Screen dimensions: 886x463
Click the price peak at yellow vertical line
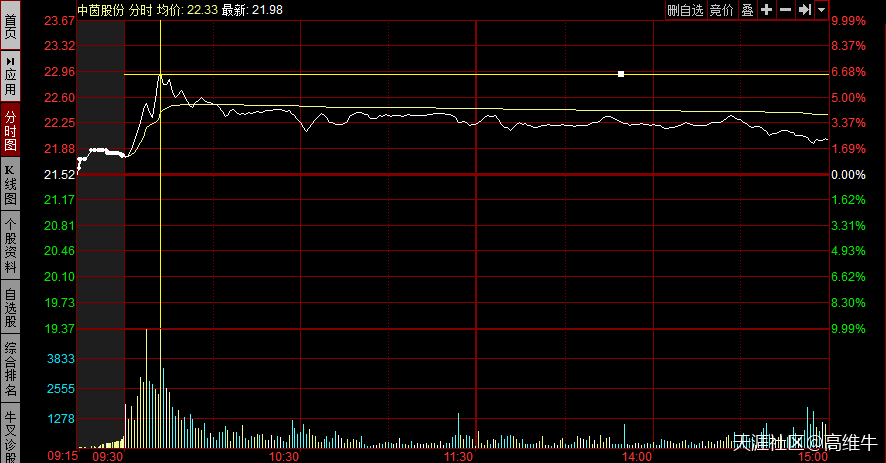(160, 75)
